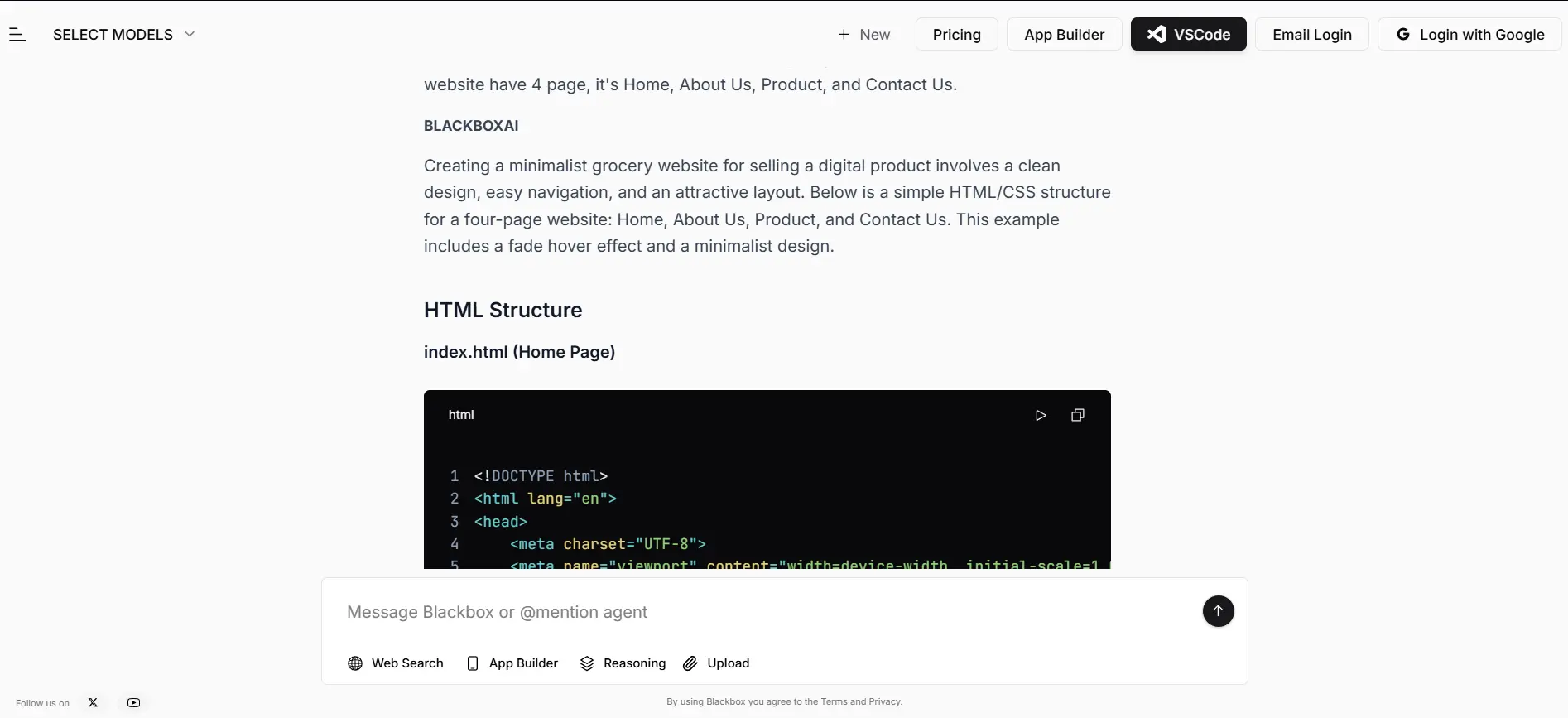Click code line '<meta charset="UTF-8">'
The image size is (1568, 718).
pos(608,544)
